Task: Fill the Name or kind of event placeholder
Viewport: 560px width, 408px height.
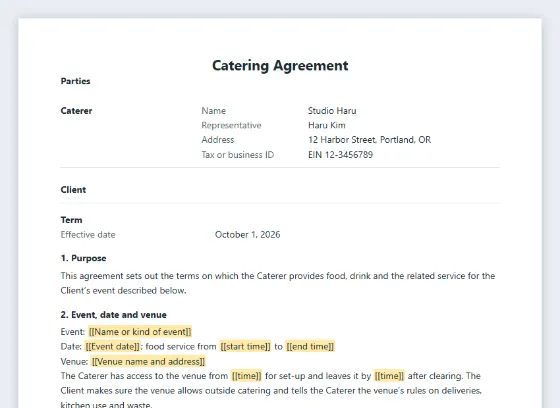Action: coord(140,332)
